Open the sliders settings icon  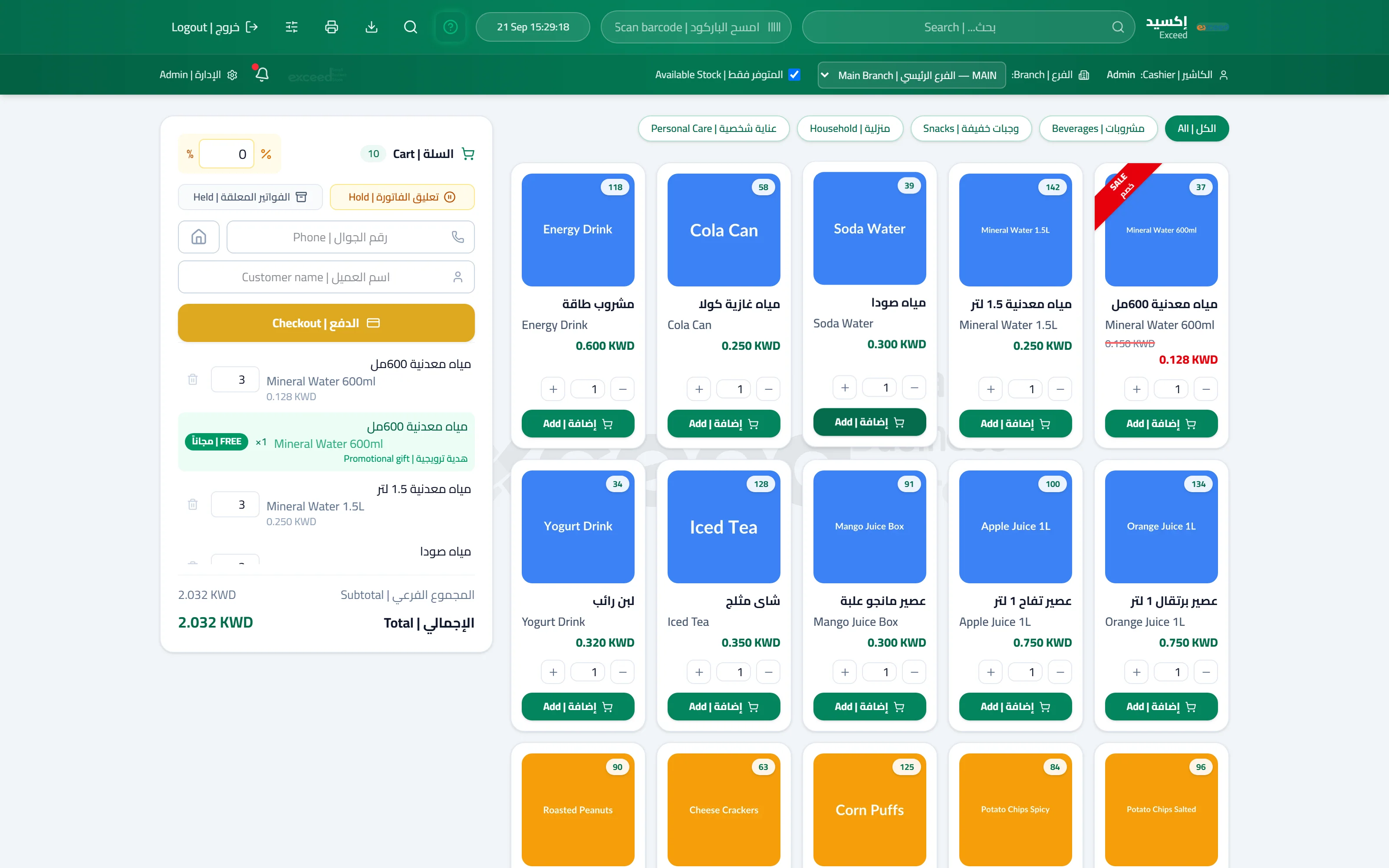pos(292,27)
